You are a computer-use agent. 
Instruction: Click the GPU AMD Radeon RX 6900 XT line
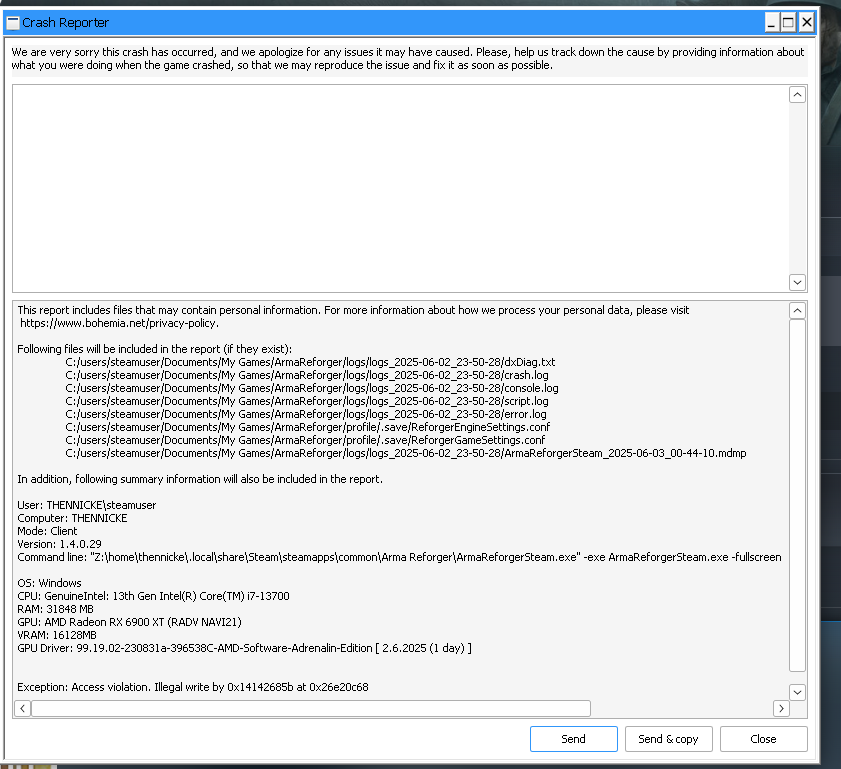tap(129, 622)
